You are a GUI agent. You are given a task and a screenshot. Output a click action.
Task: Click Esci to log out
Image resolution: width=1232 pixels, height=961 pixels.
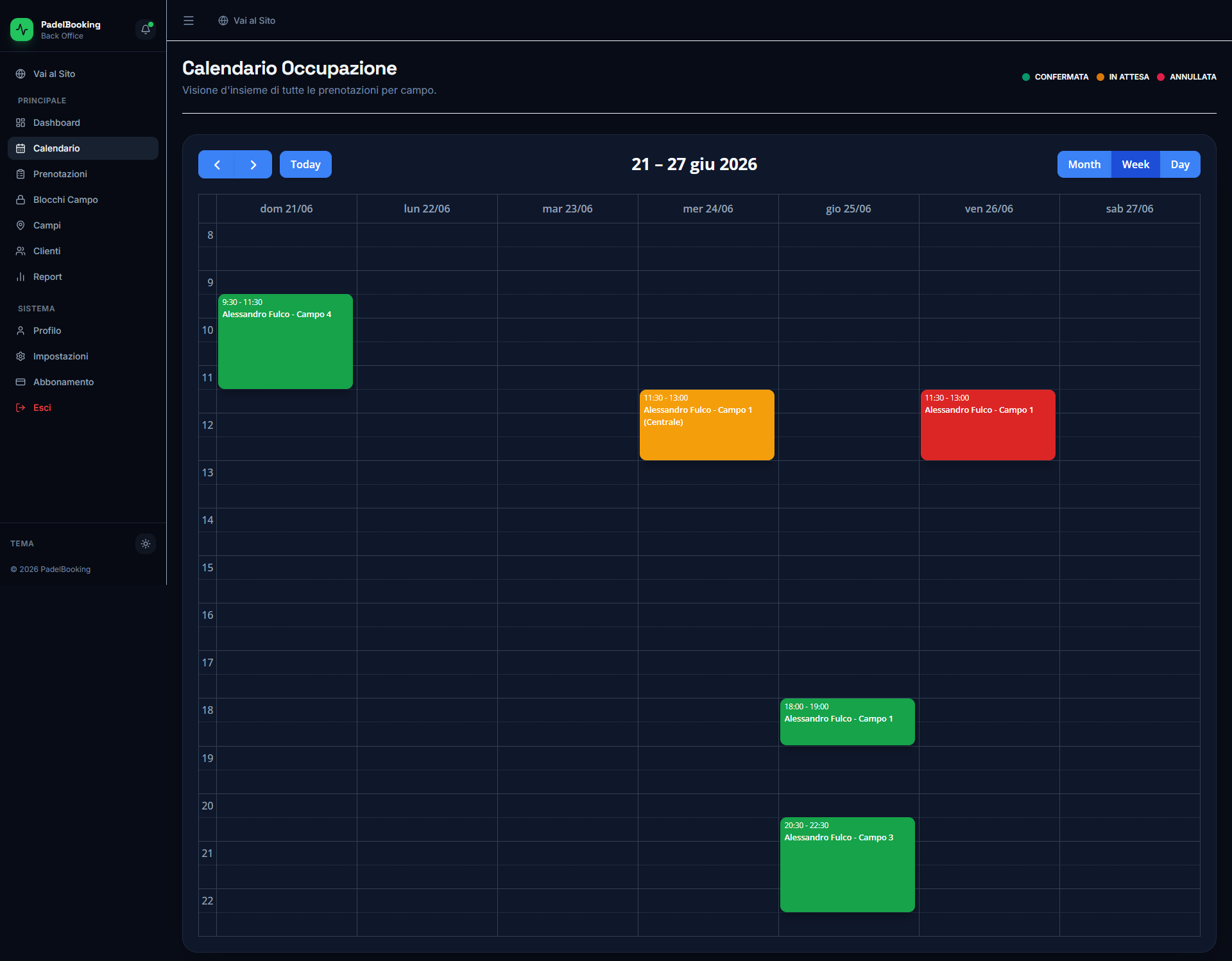pos(83,408)
